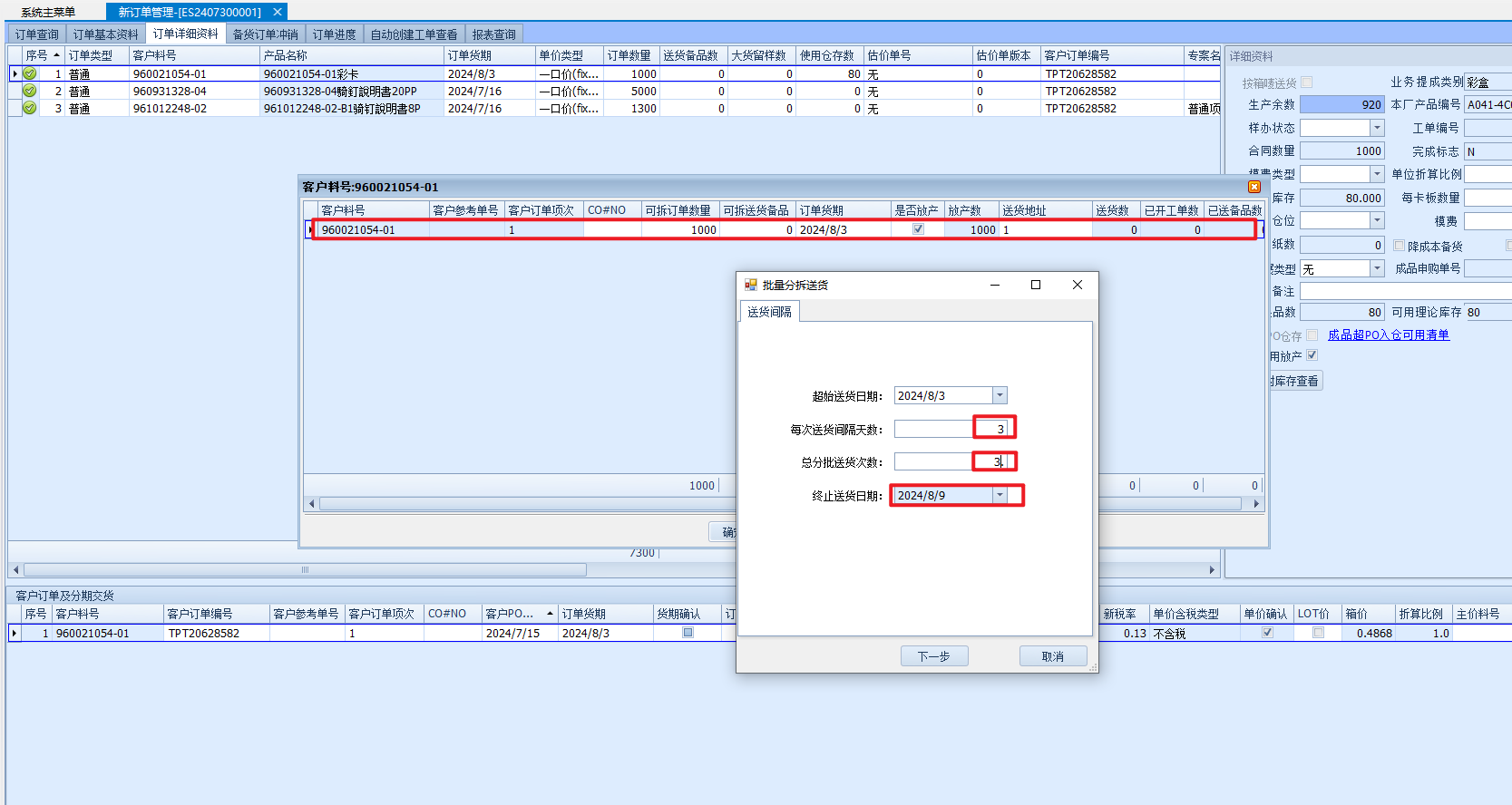Viewport: 1512px width, 805px height.
Task: Click the green status icon for order row 3
Action: pos(30,108)
